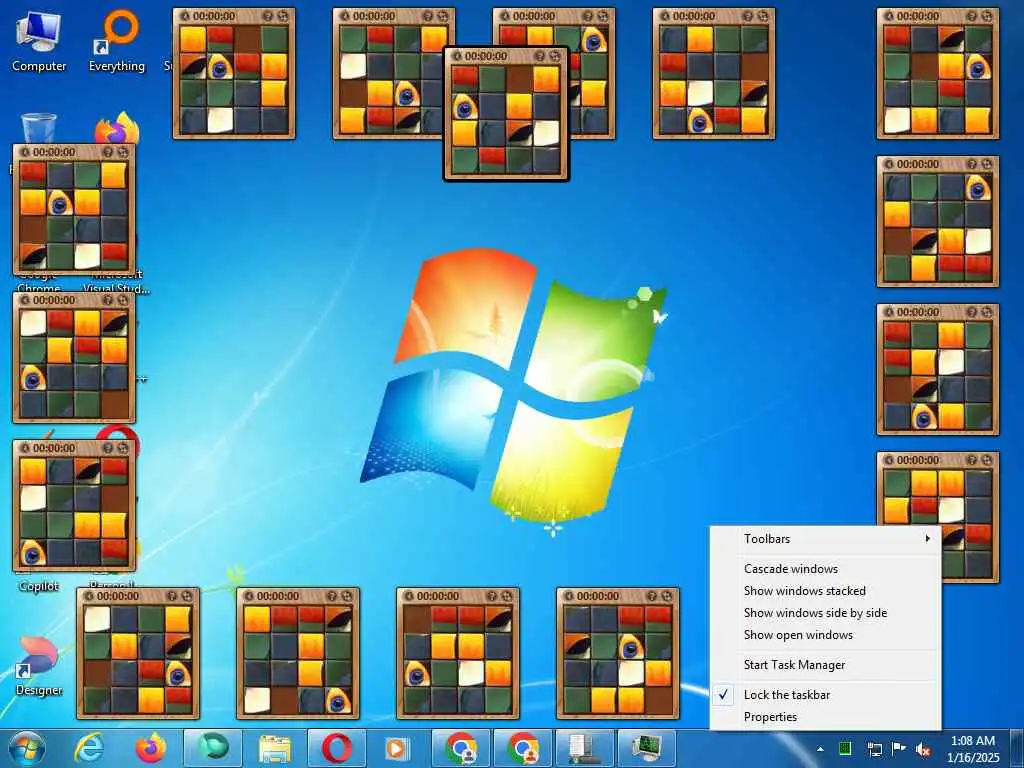Click the solve icon on the black-outlined puzzle gadget
The height and width of the screenshot is (768, 1024).
555,56
